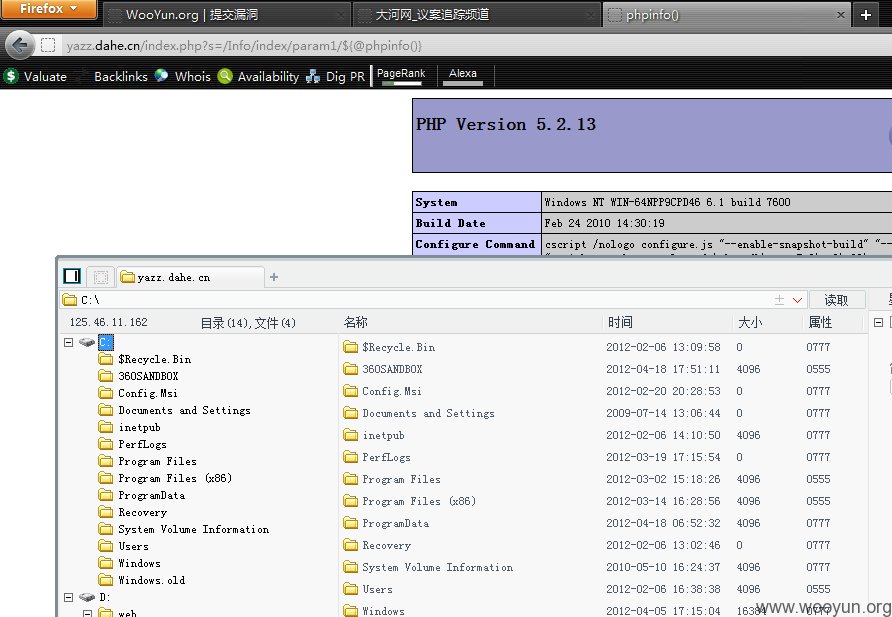Open the Valuate toolbar link

tap(45, 76)
